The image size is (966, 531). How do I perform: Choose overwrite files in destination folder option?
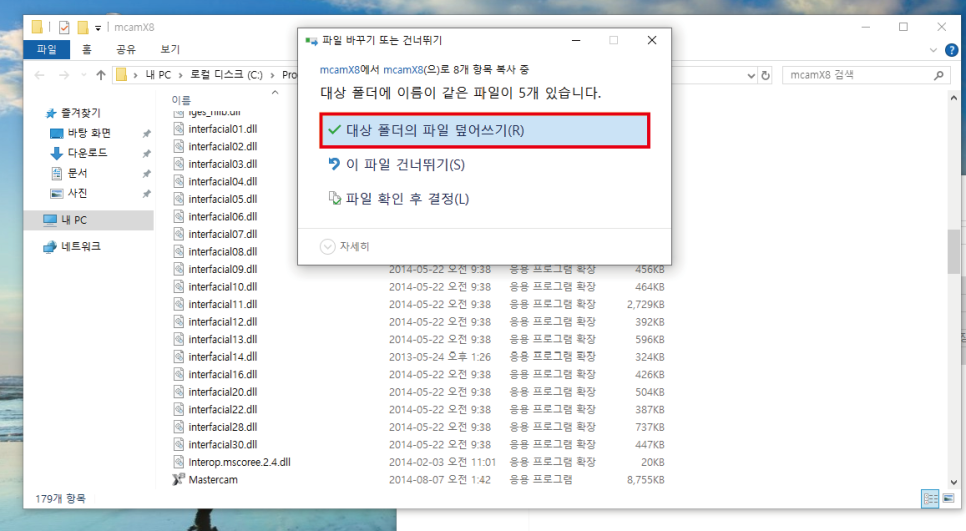click(x=484, y=130)
